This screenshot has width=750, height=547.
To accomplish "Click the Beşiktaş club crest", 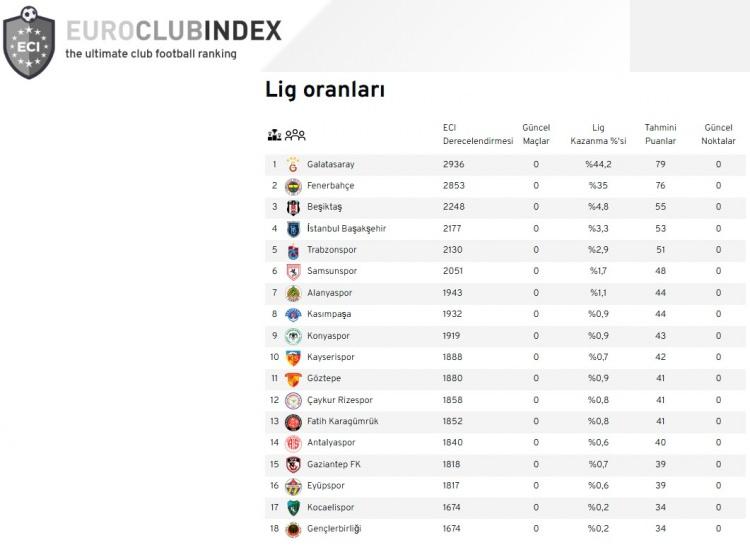I will (x=293, y=208).
